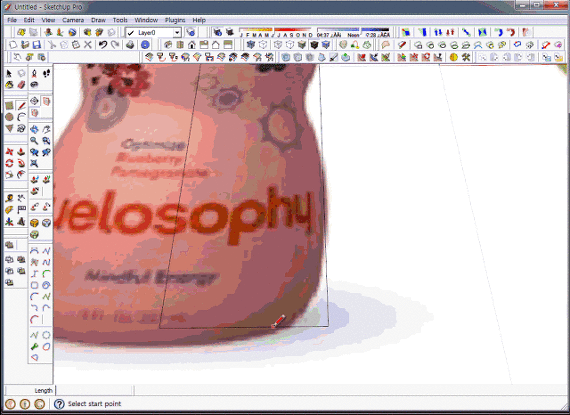Toggle Shaded With Textures style
This screenshot has height=415, width=570.
pos(314,45)
